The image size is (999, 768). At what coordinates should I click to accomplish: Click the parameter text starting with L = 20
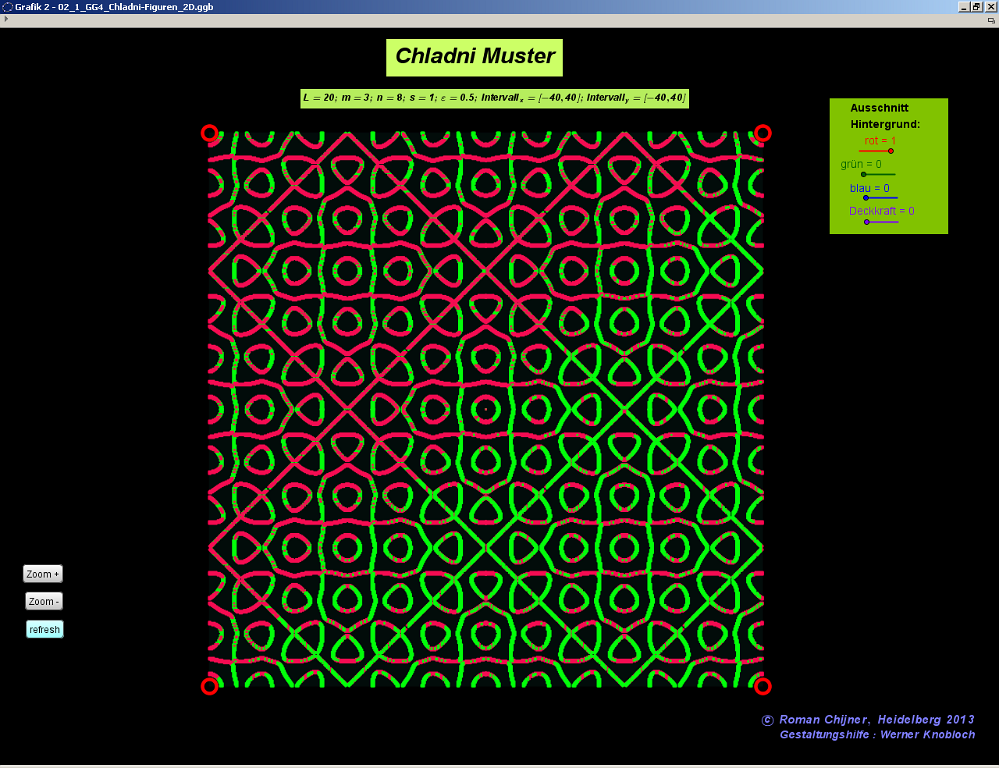[494, 98]
